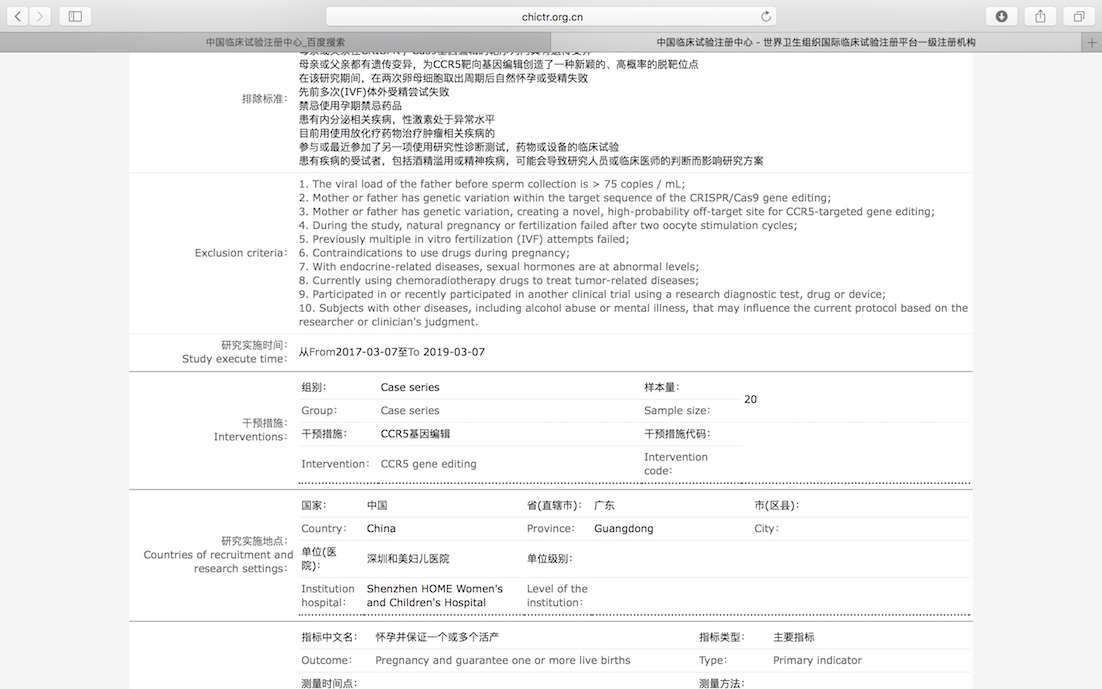This screenshot has width=1102, height=689.
Task: Click the 2019-03-07 study end date
Action: 454,352
